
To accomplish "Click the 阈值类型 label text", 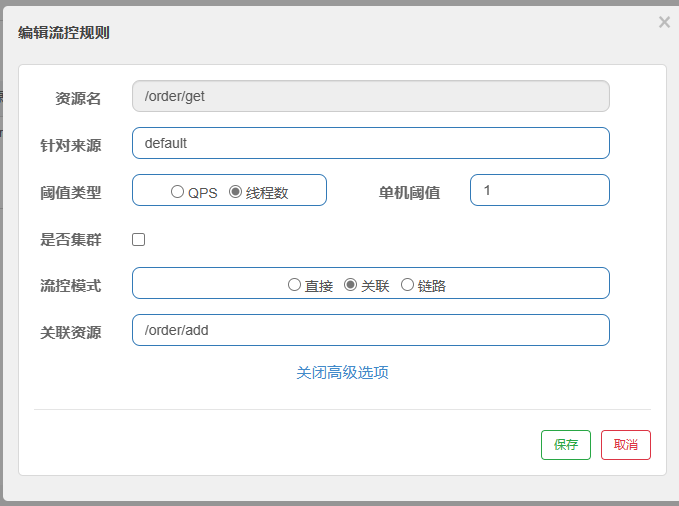I will [x=71, y=193].
